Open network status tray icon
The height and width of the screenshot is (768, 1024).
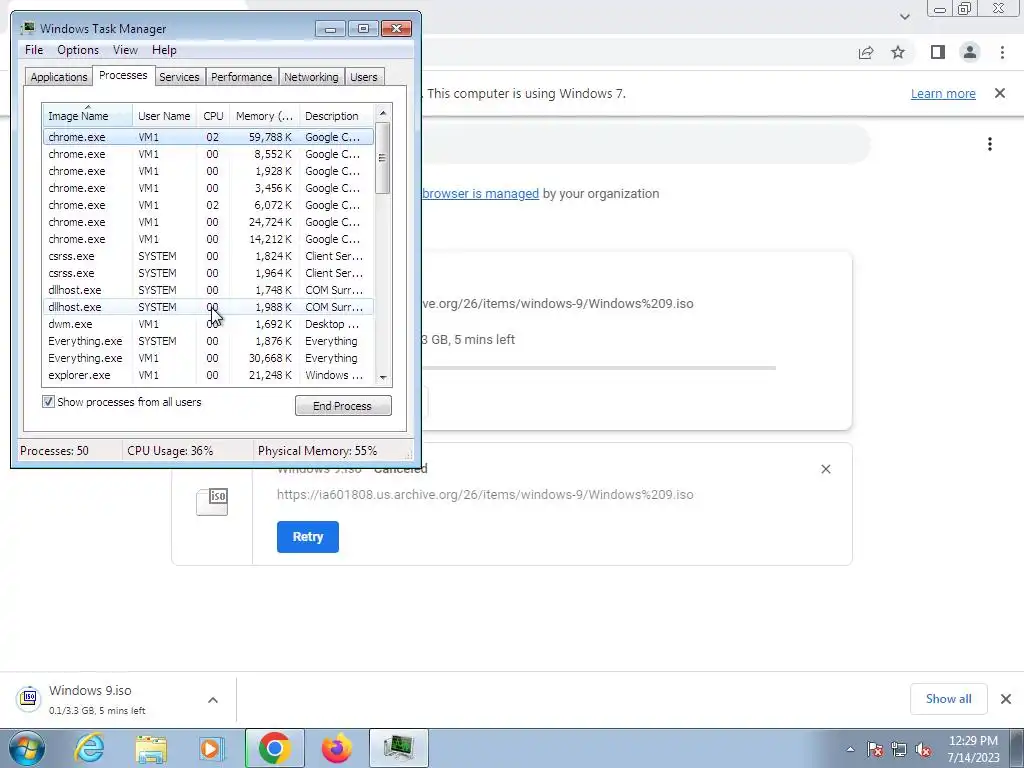899,749
